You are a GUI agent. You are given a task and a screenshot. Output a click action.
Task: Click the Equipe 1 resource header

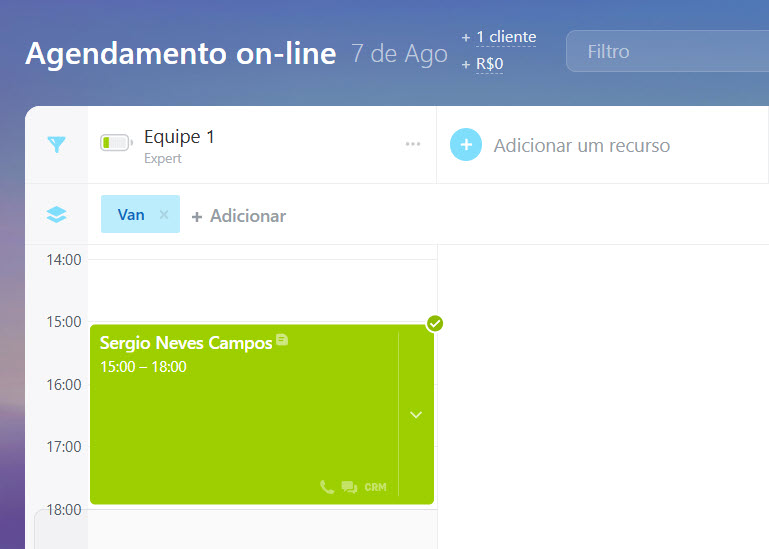180,137
